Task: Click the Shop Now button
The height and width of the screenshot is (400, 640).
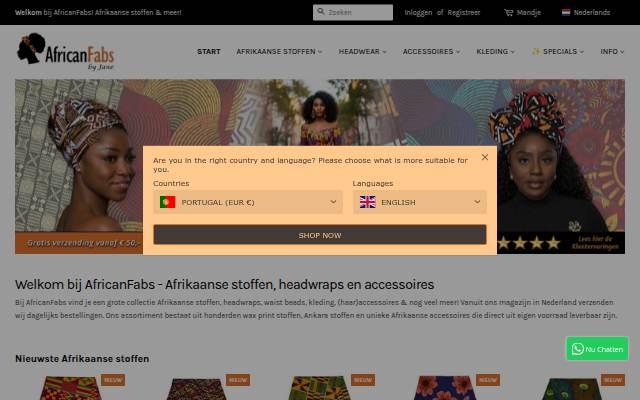Action: coord(320,235)
